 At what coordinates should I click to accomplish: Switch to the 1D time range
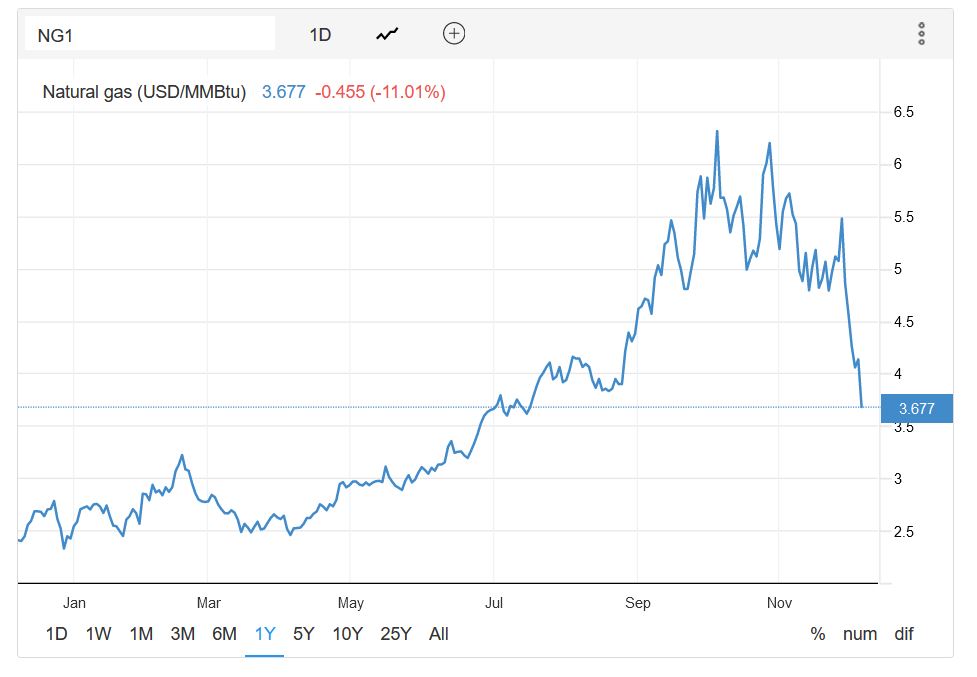pos(58,634)
